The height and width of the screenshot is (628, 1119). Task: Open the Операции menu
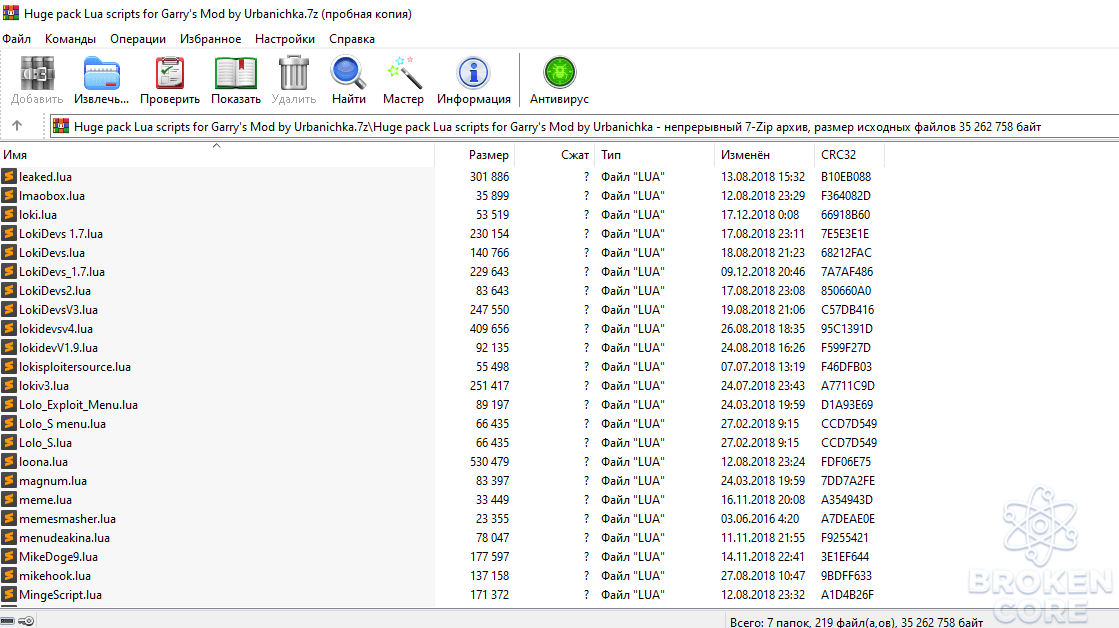coord(138,39)
